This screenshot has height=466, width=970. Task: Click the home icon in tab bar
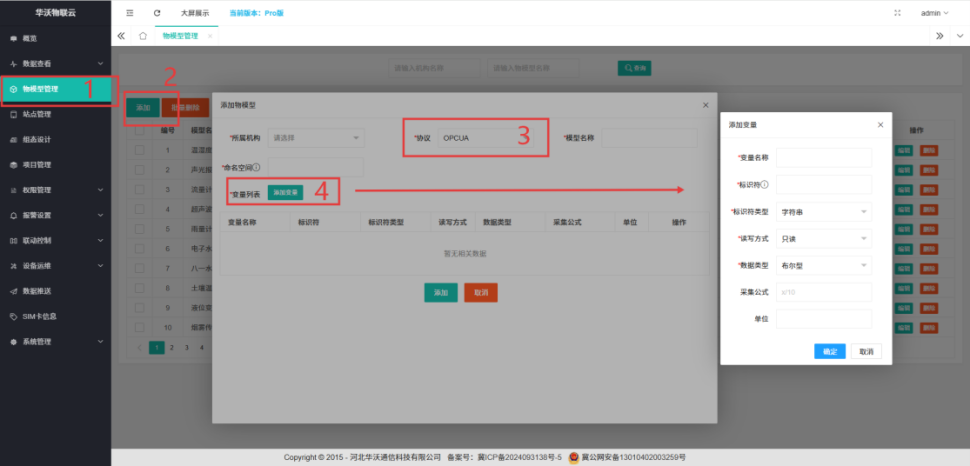[x=143, y=35]
